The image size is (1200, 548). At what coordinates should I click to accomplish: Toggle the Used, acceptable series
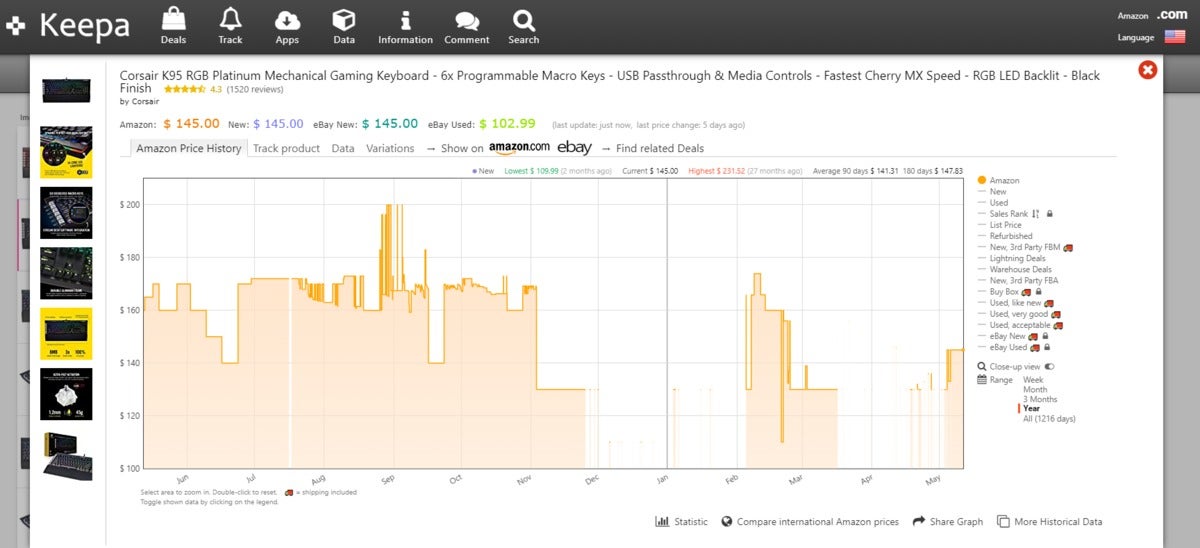point(1020,325)
